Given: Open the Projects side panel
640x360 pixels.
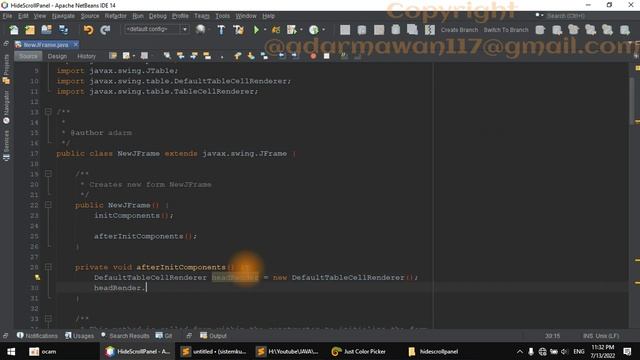Looking at the screenshot, I should [6, 69].
